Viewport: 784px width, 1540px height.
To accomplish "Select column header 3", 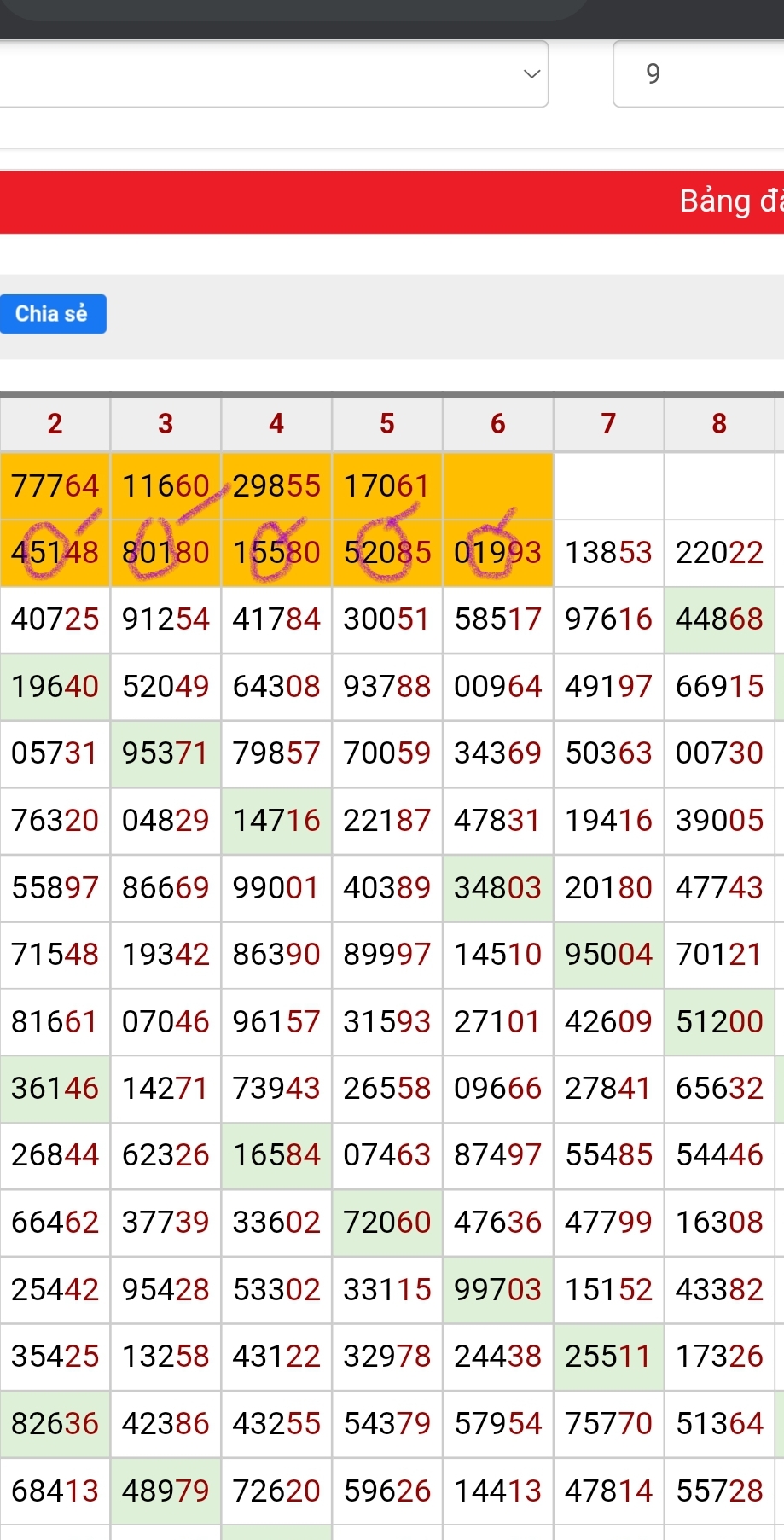I will [166, 423].
